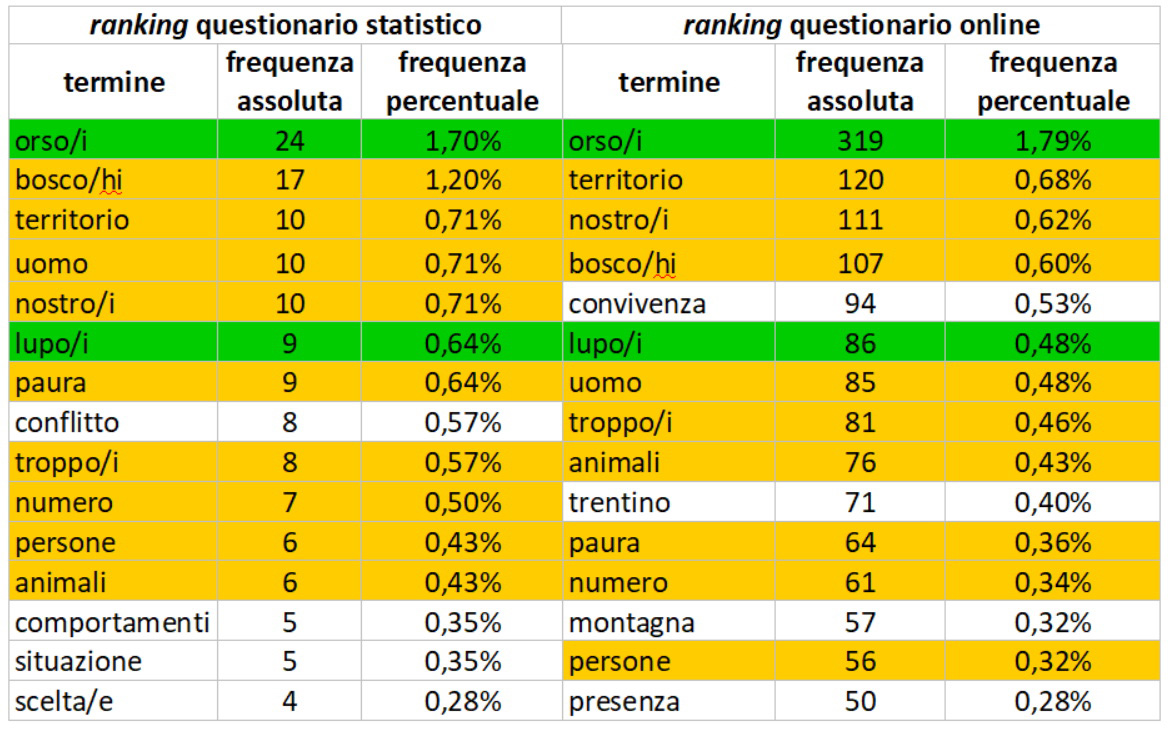This screenshot has width=1172, height=730.
Task: Click the cell with value 24
Action: [289, 140]
